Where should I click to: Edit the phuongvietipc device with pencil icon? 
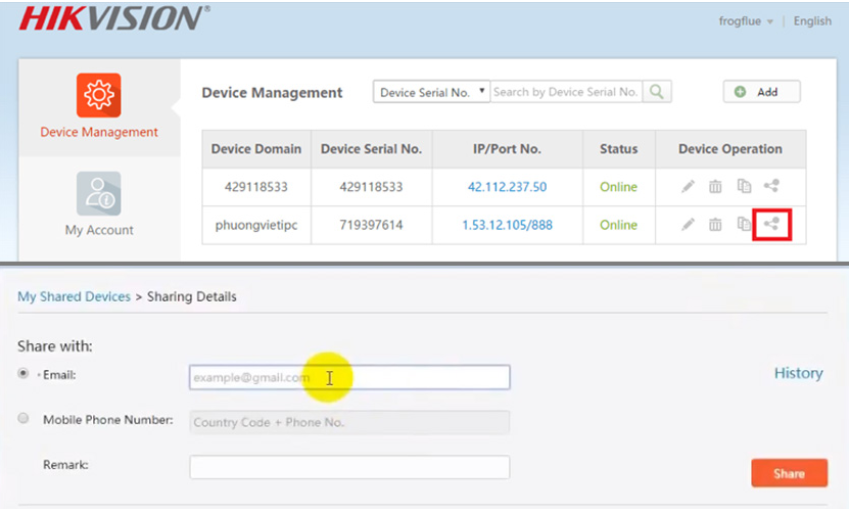point(688,225)
